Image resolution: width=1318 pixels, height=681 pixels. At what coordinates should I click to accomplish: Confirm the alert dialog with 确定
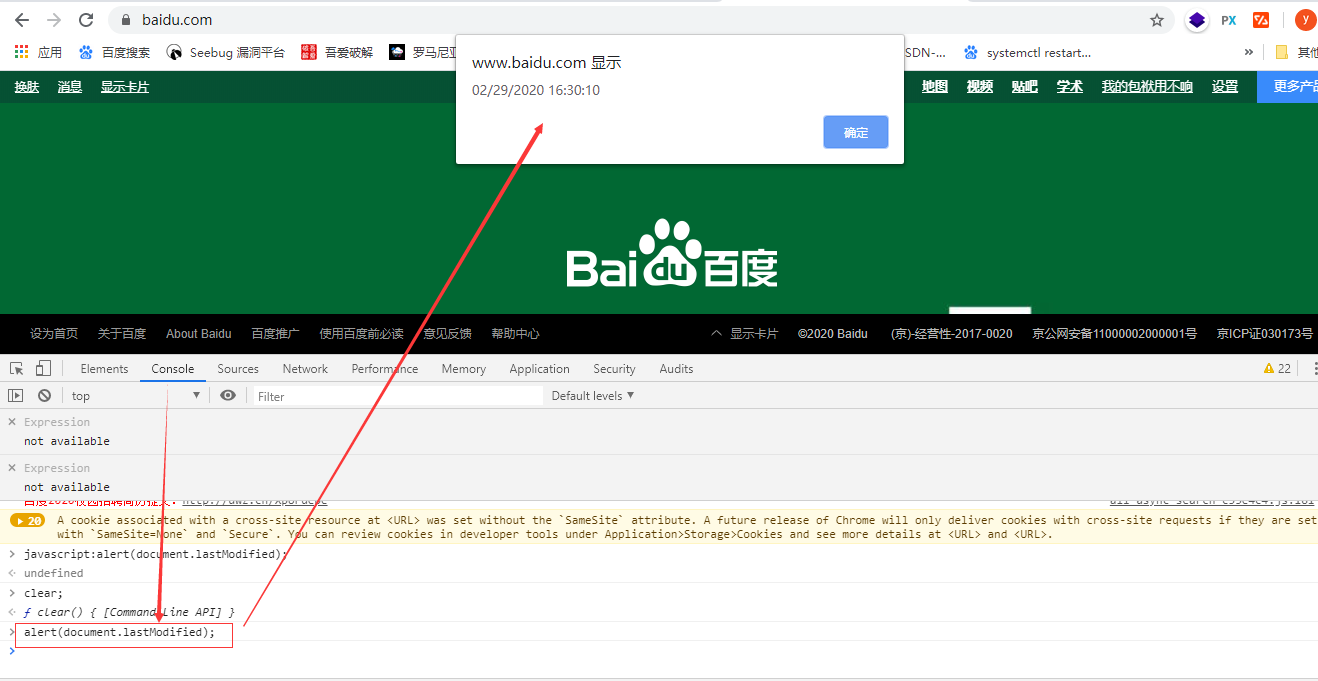coord(856,132)
